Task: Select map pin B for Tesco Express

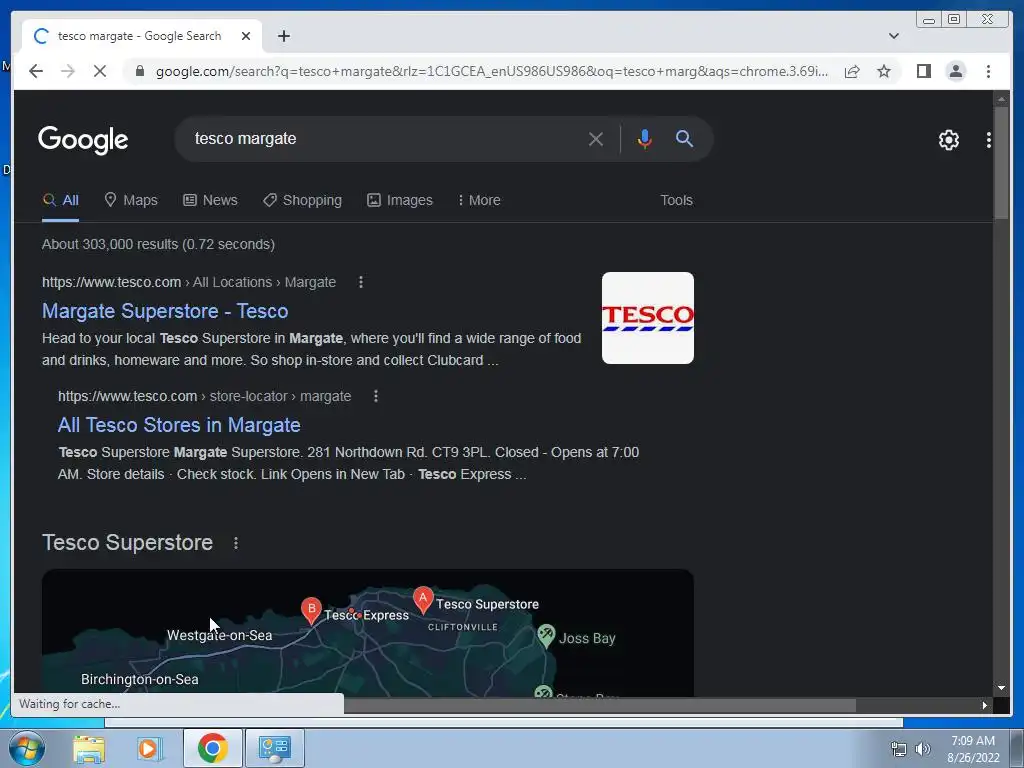Action: coord(311,610)
